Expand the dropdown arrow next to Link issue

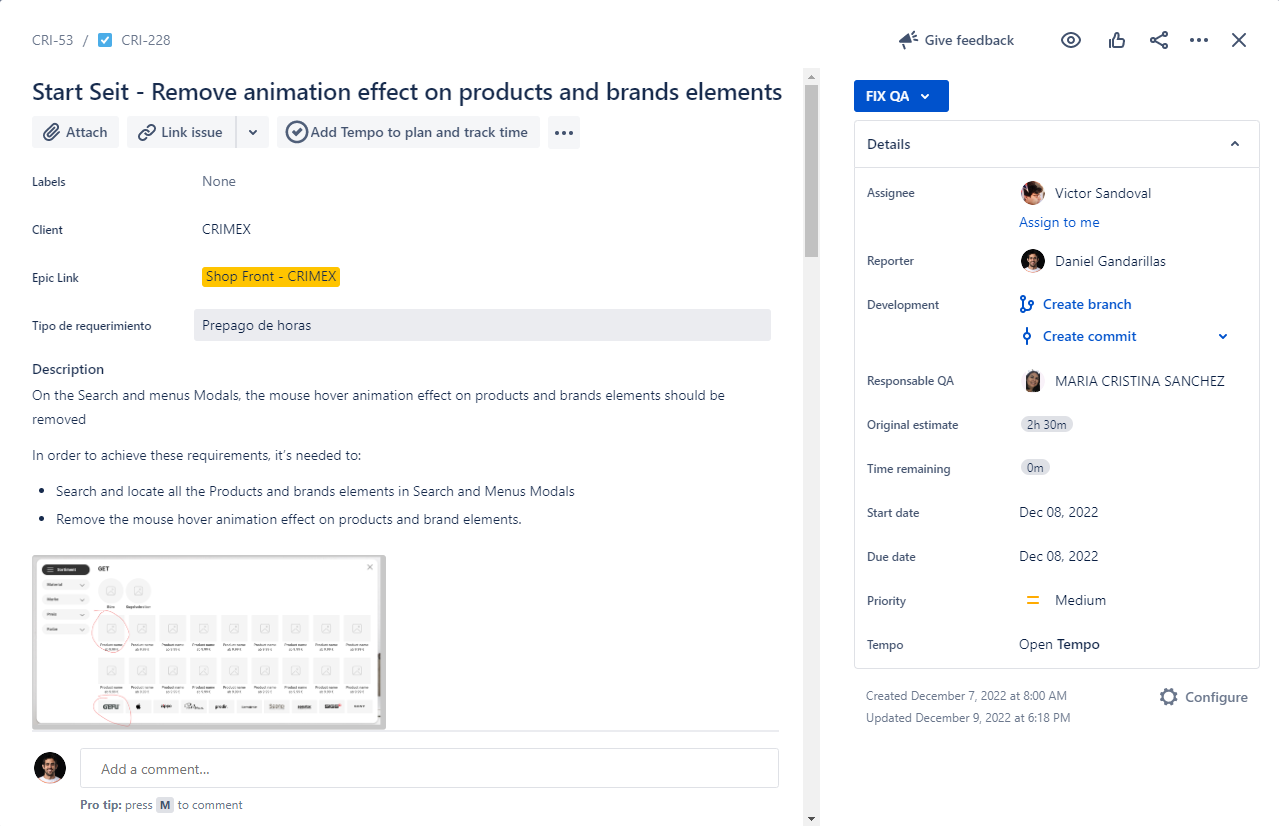point(253,132)
